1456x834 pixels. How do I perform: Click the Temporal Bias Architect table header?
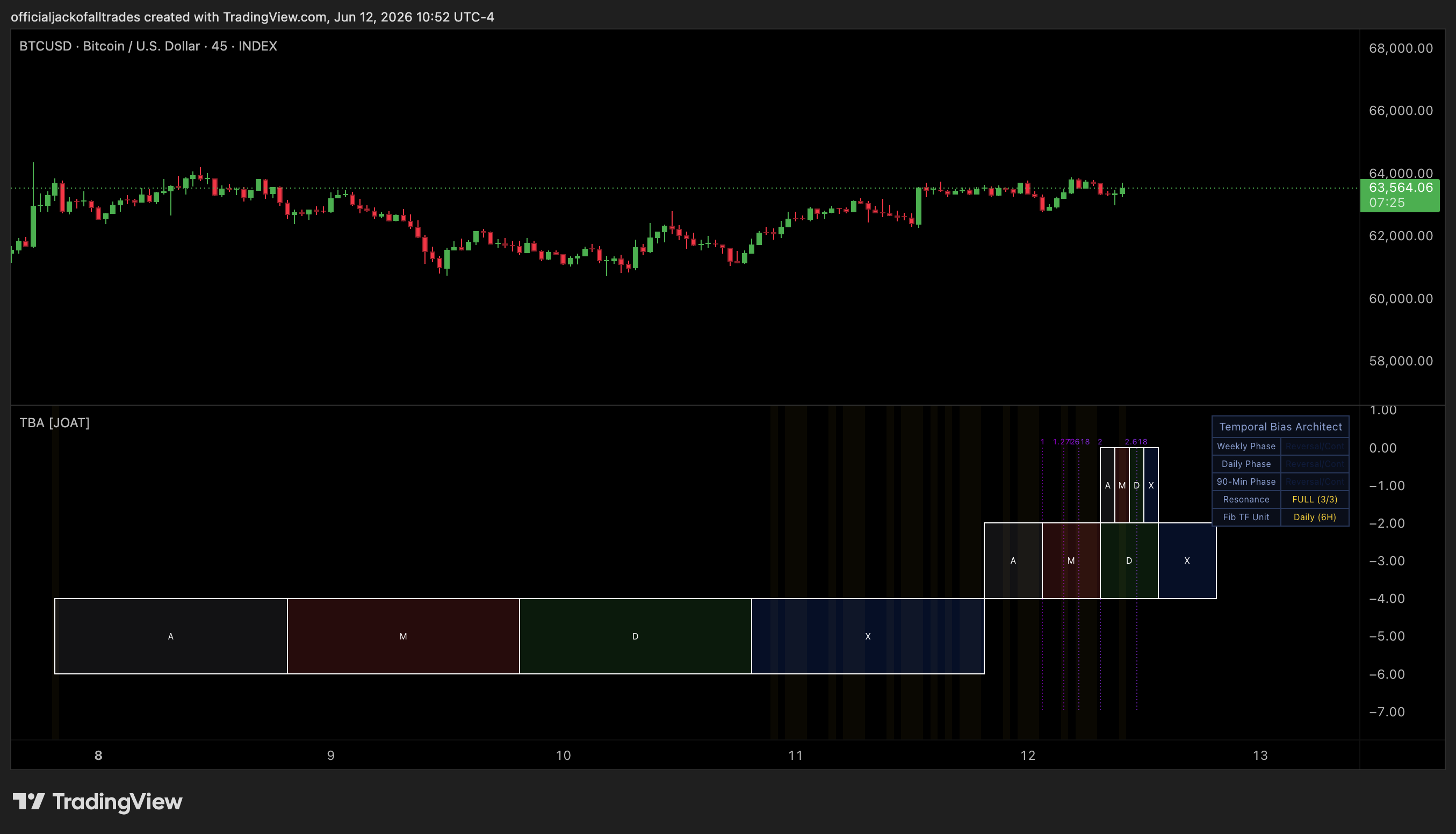tap(1280, 427)
